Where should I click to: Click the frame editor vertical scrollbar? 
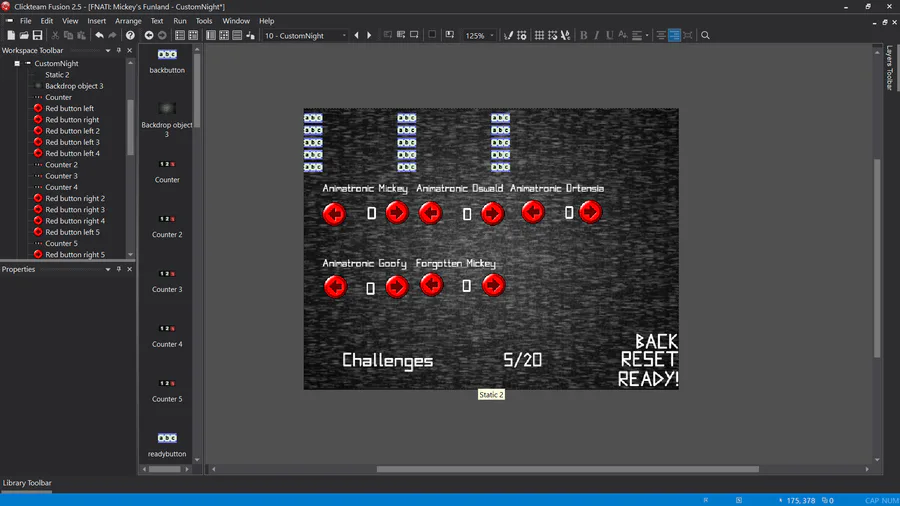(x=877, y=258)
